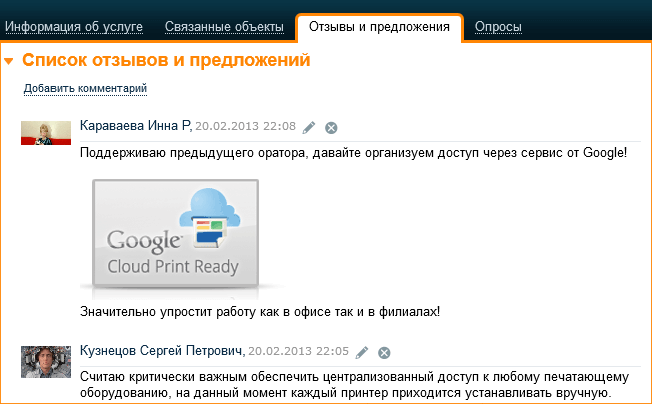Click the Список отзывов и предложений heading

166,60
